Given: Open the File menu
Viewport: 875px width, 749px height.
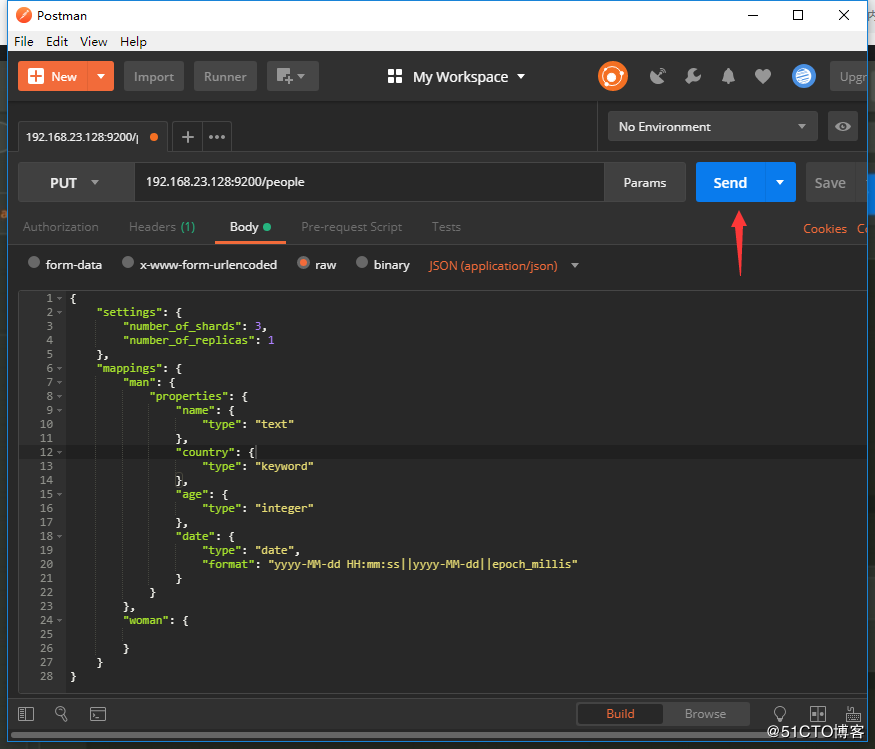Looking at the screenshot, I should [x=23, y=42].
